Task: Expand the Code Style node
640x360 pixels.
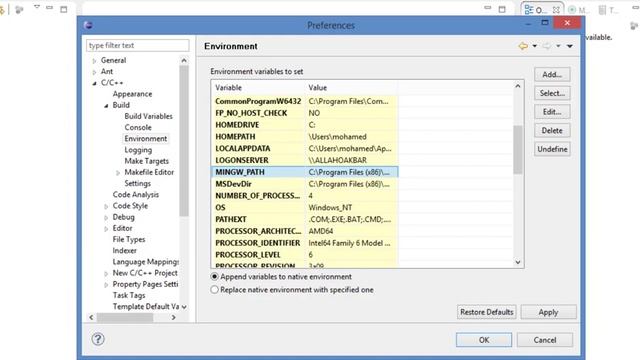Action: pyautogui.click(x=106, y=206)
